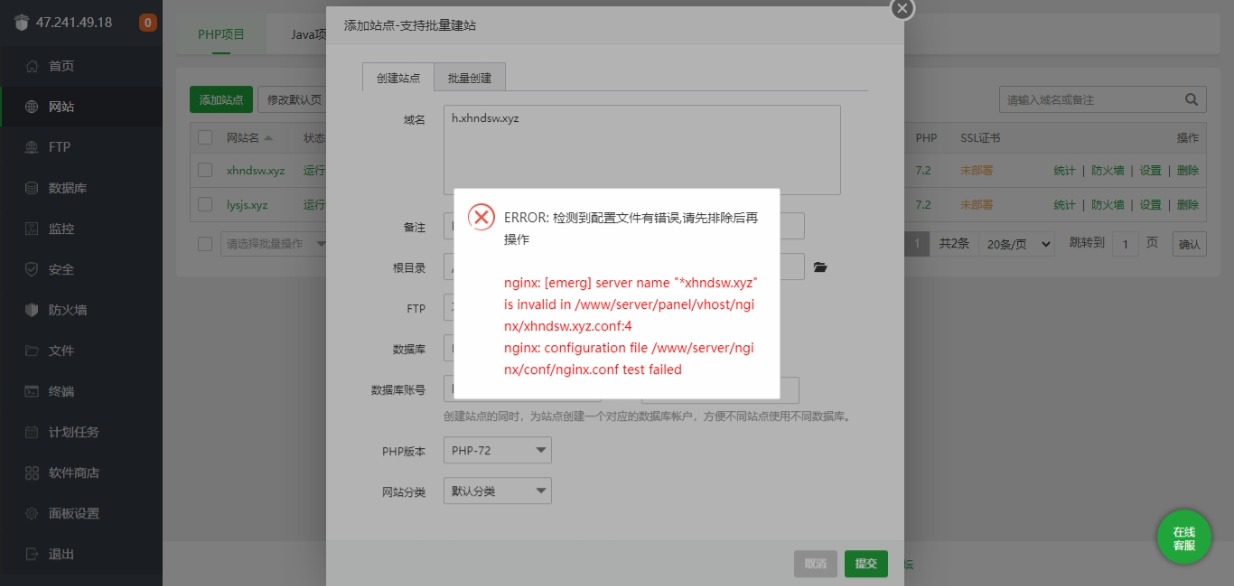The height and width of the screenshot is (586, 1234).
Task: Focus the domain or note search field
Action: (1091, 100)
